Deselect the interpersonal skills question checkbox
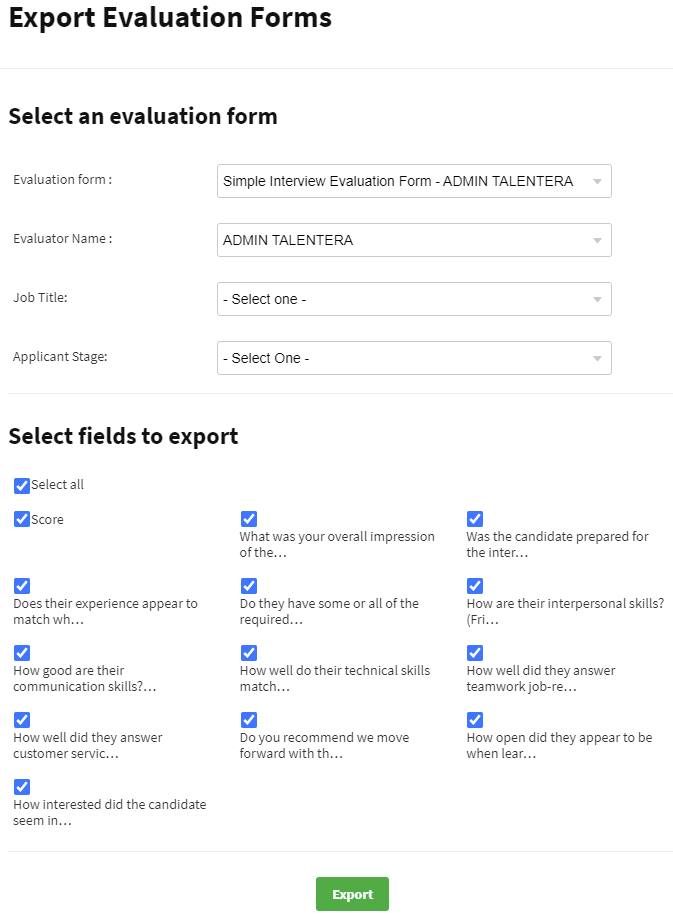 475,586
